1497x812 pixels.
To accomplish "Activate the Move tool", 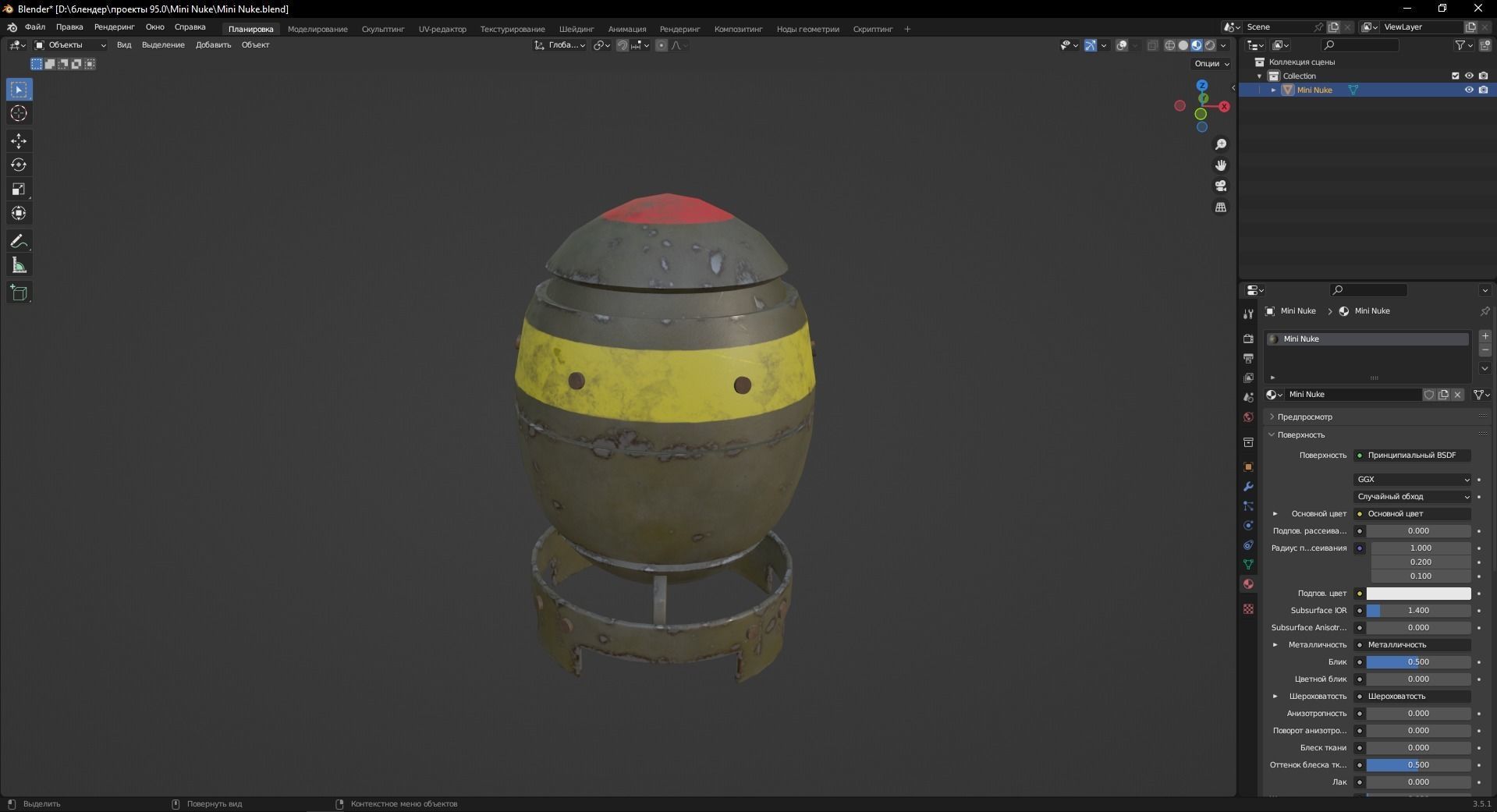I will pos(19,141).
